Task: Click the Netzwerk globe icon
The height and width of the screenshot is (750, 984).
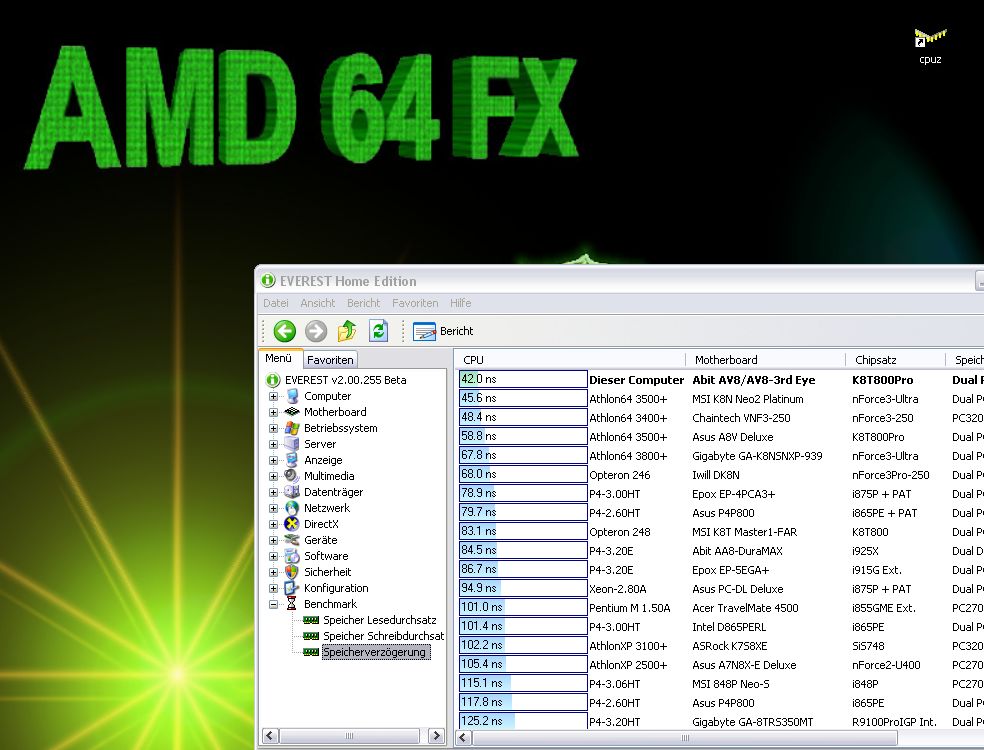Action: pos(292,508)
